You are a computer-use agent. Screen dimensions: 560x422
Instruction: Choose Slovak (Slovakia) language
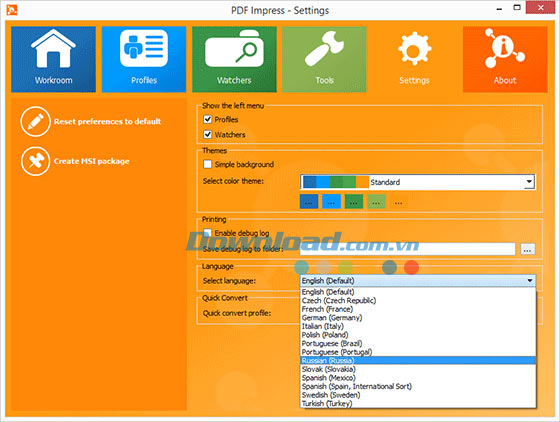(x=418, y=369)
